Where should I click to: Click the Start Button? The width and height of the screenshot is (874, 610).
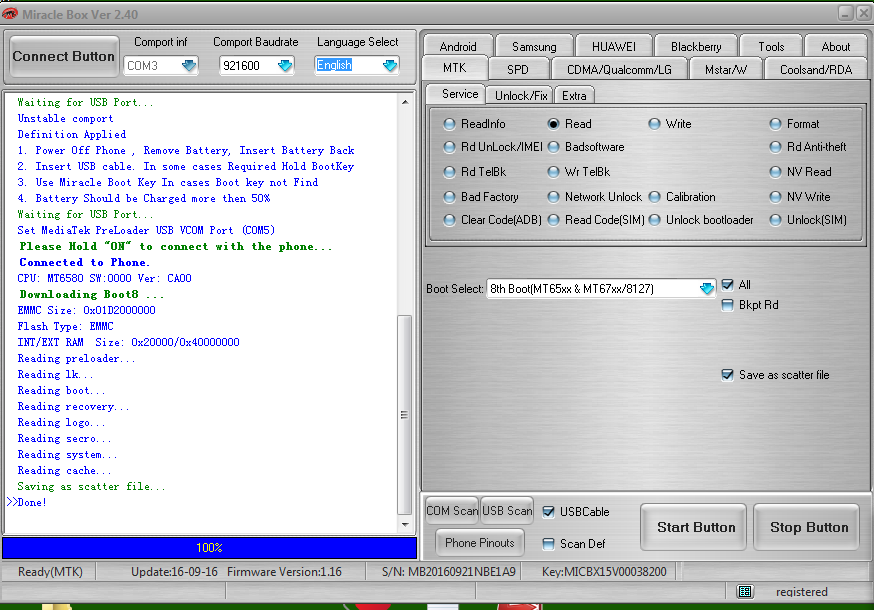694,527
